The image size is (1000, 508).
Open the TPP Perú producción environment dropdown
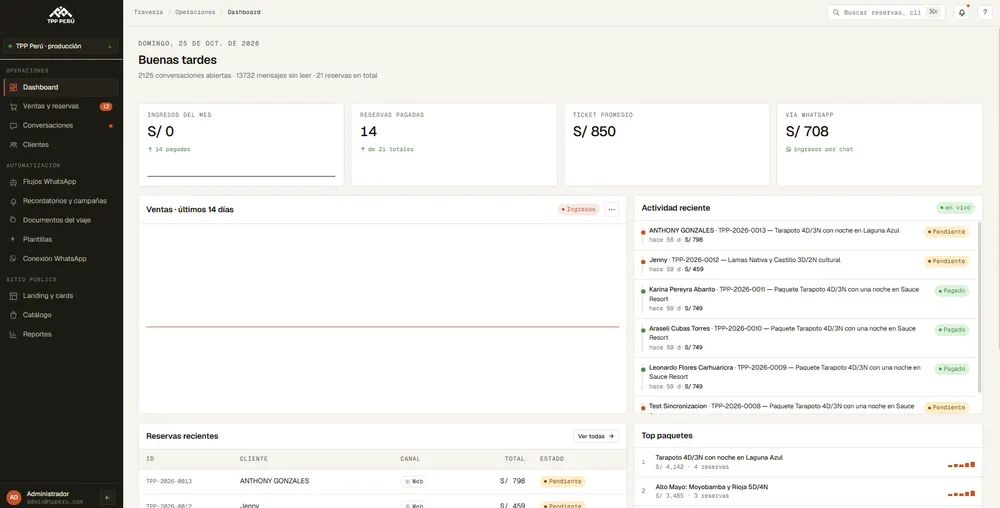click(61, 46)
